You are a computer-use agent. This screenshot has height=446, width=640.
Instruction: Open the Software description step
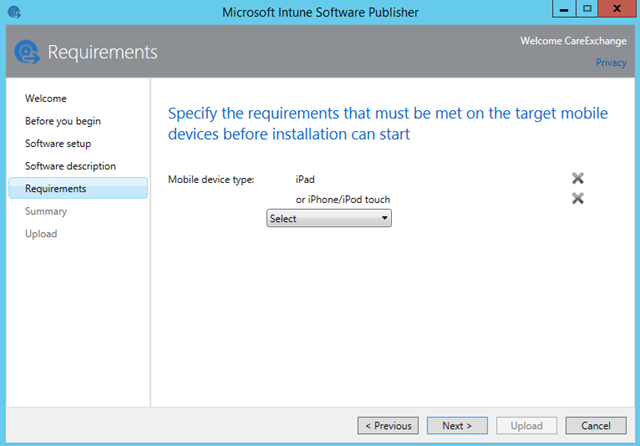tap(70, 166)
